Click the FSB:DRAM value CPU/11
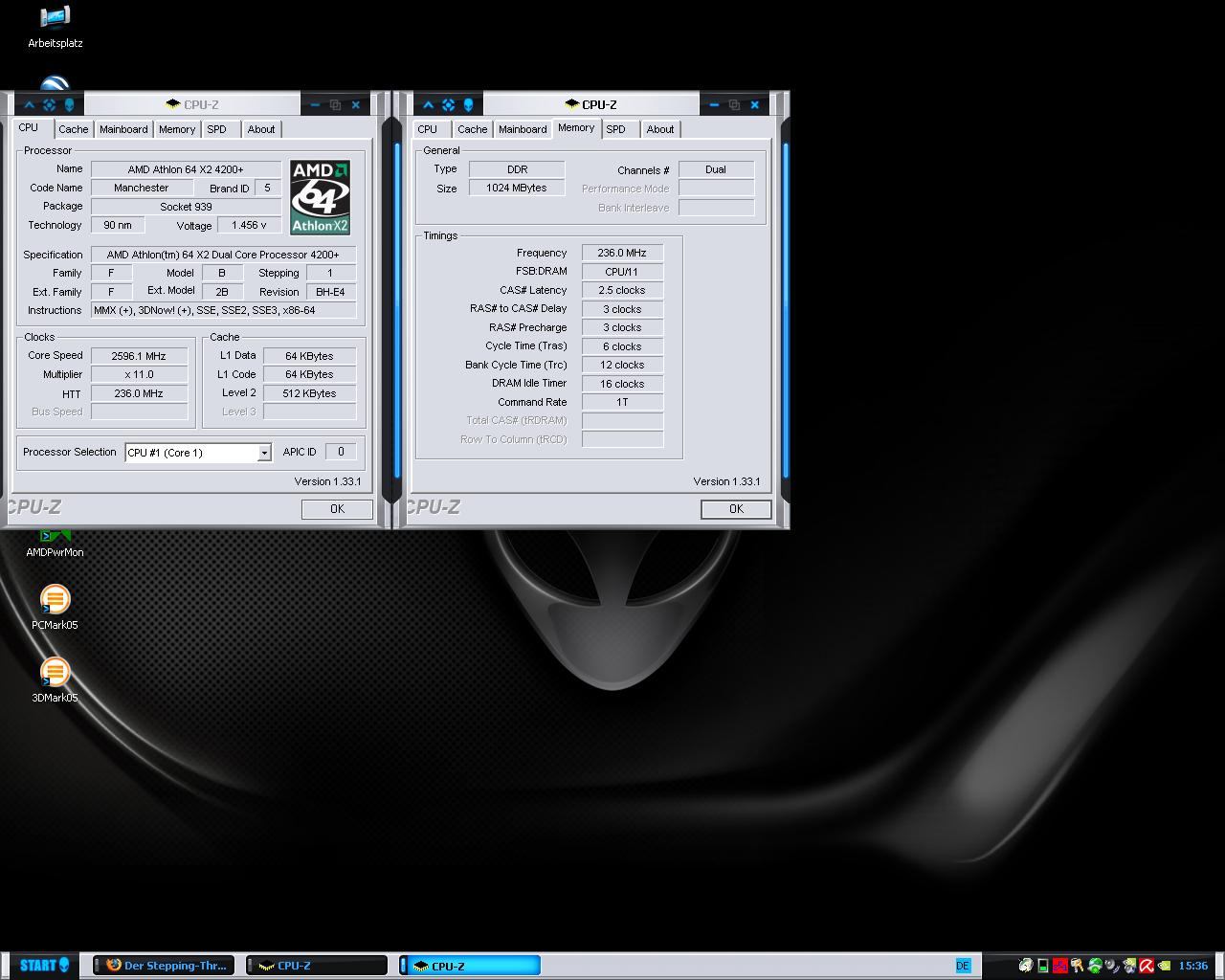This screenshot has height=980, width=1225. 622,272
